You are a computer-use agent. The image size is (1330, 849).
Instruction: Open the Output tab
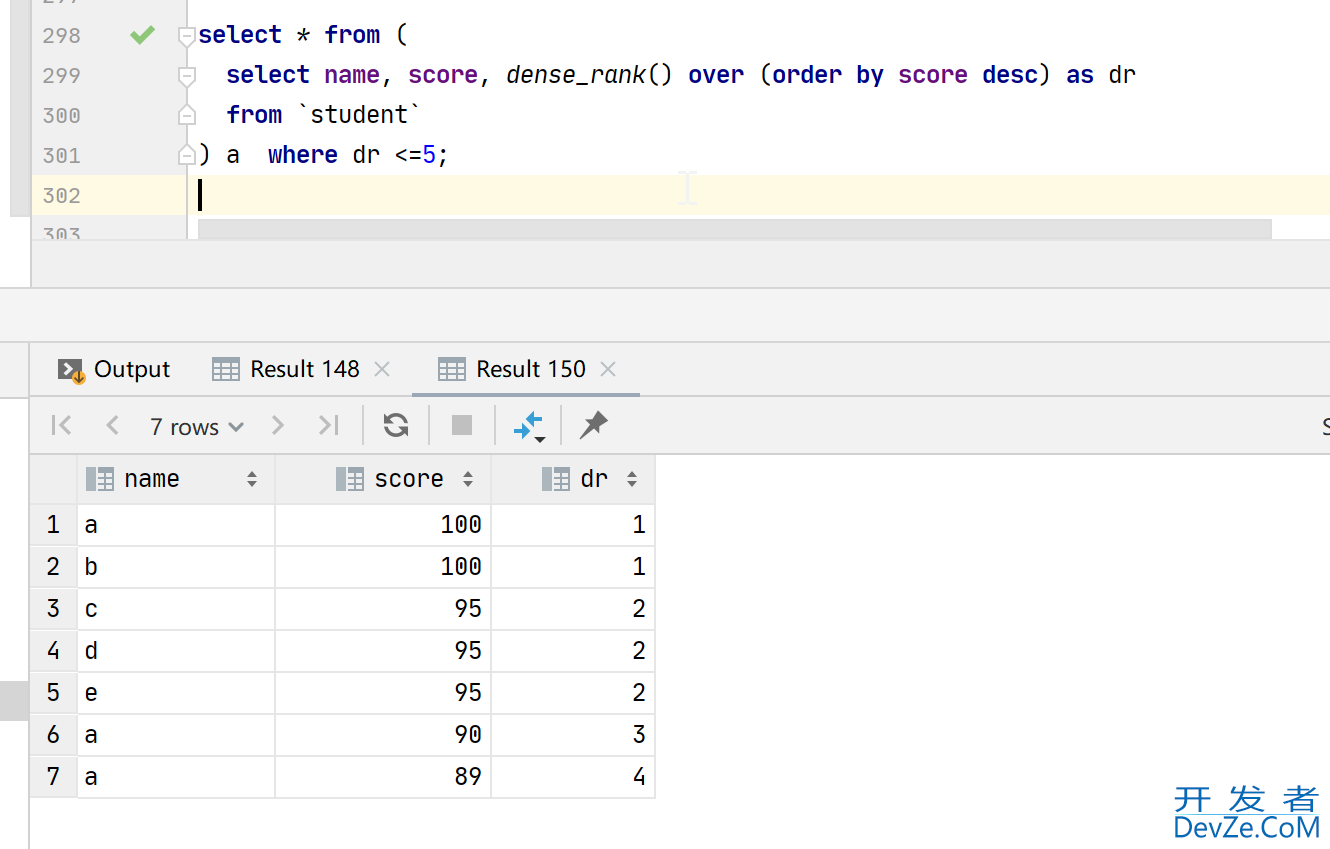click(114, 370)
